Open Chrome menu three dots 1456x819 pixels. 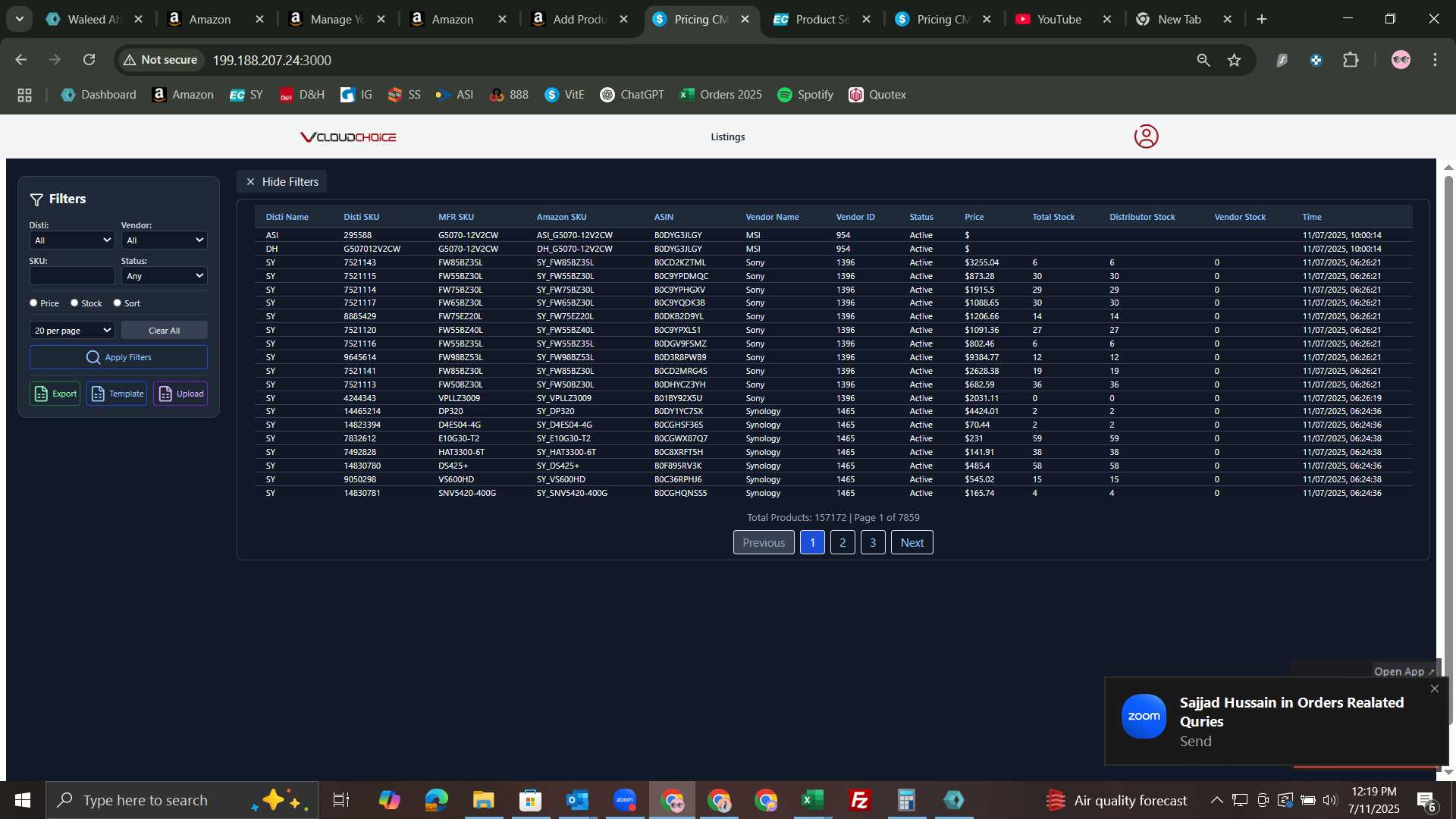(x=1435, y=60)
